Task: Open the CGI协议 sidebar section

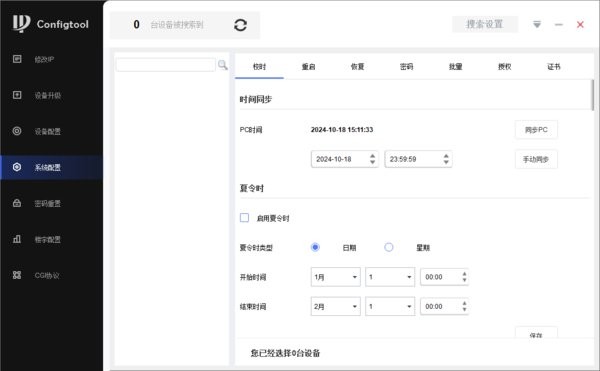Action: coord(51,275)
